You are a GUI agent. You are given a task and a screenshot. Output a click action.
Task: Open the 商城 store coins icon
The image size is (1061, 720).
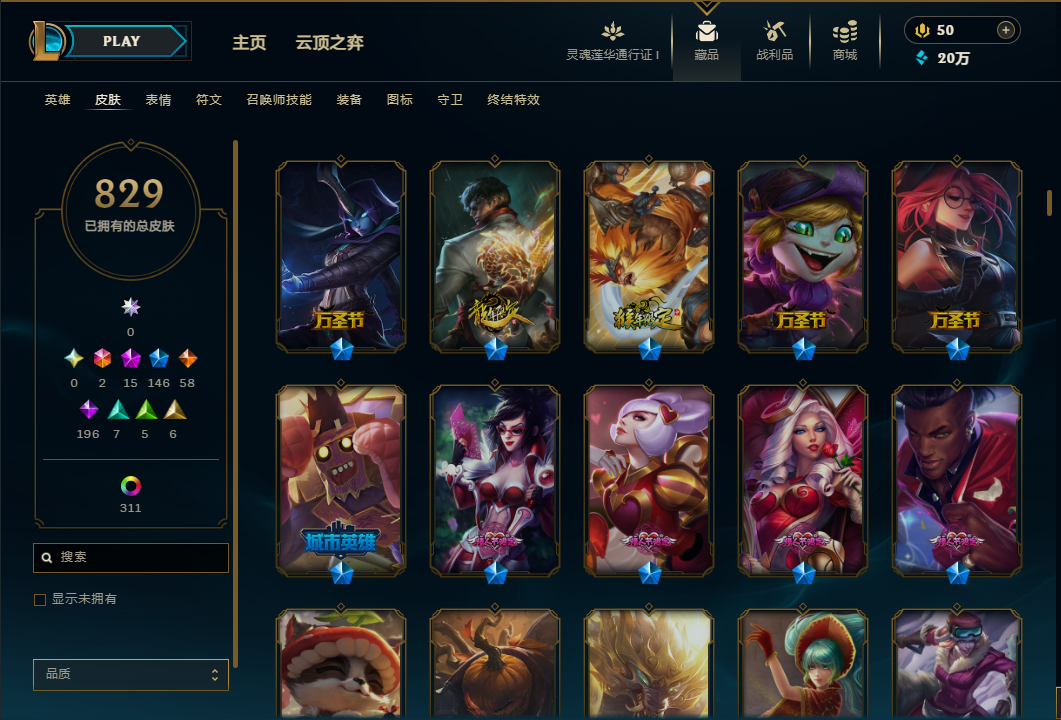point(844,32)
